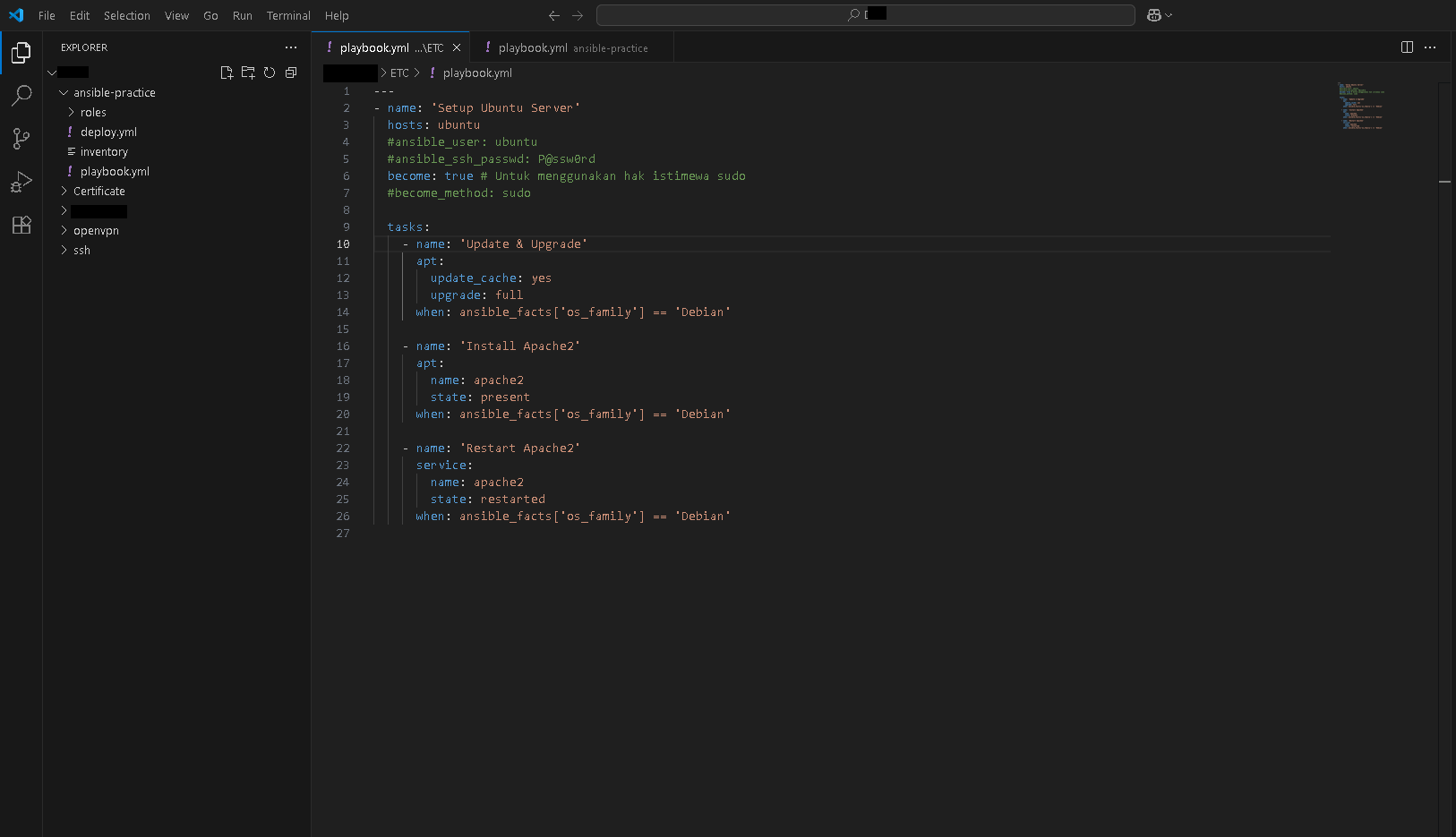Image resolution: width=1456 pixels, height=837 pixels.
Task: Collapse the ansible-practice folder
Action: pyautogui.click(x=114, y=93)
